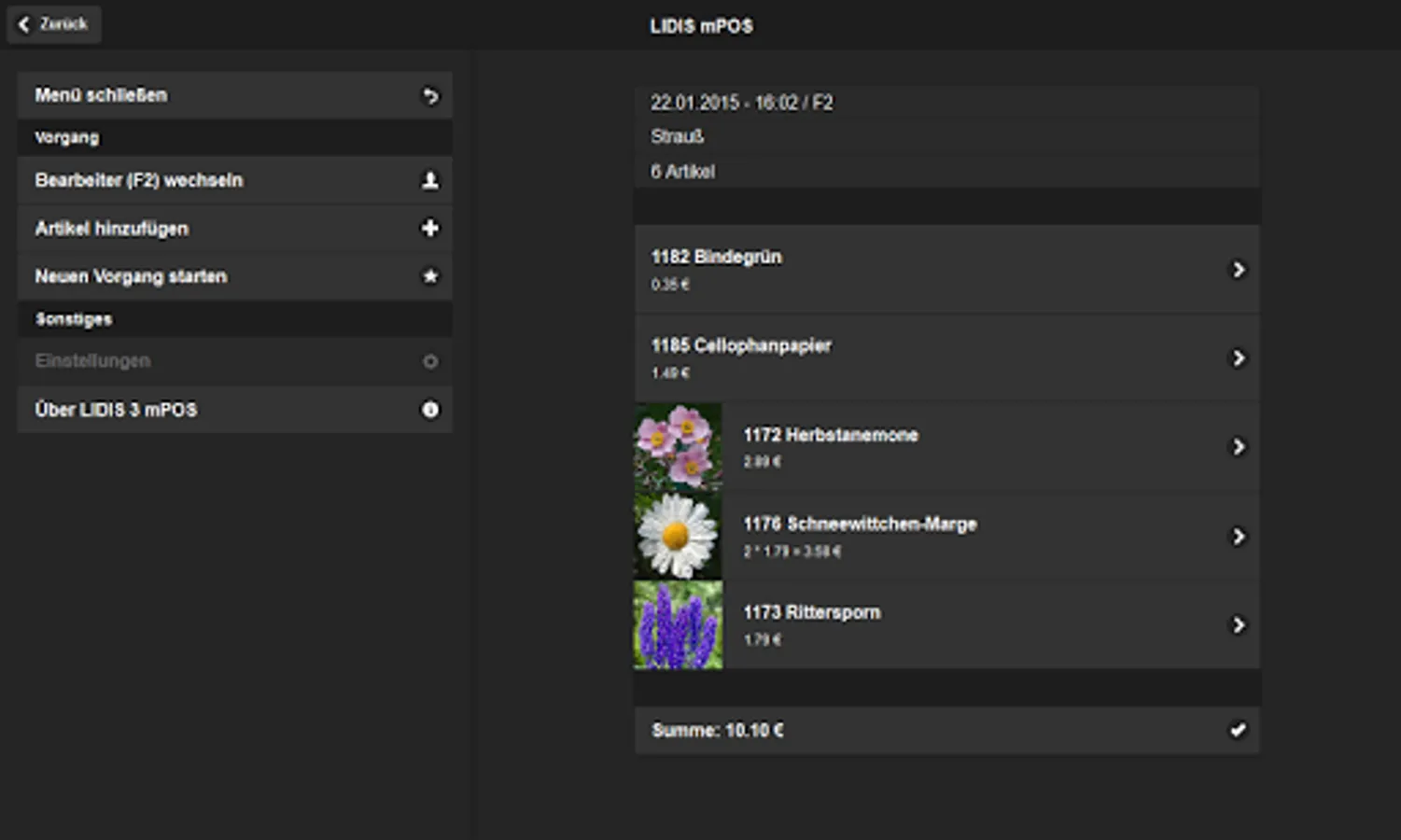The width and height of the screenshot is (1401, 840).
Task: Click the back arrow in Zurück button
Action: (x=24, y=24)
